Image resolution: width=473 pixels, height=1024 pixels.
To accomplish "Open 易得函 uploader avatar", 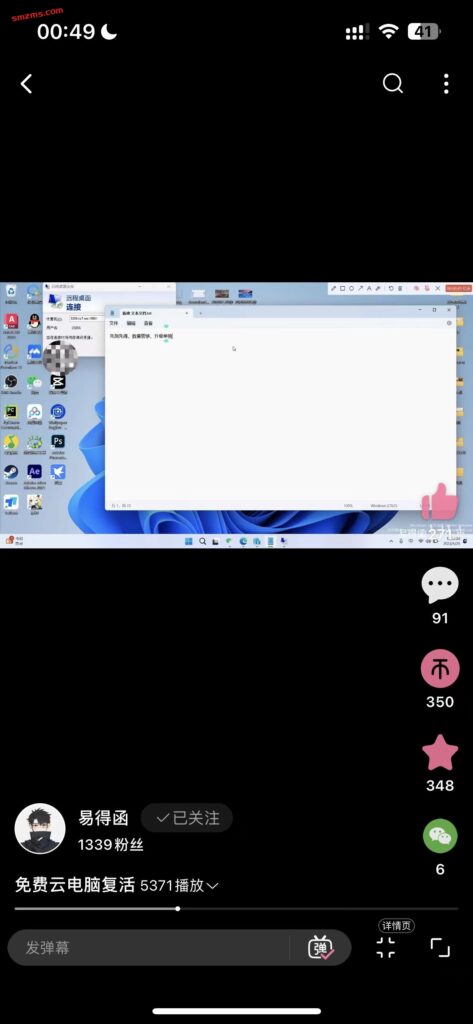I will point(40,829).
